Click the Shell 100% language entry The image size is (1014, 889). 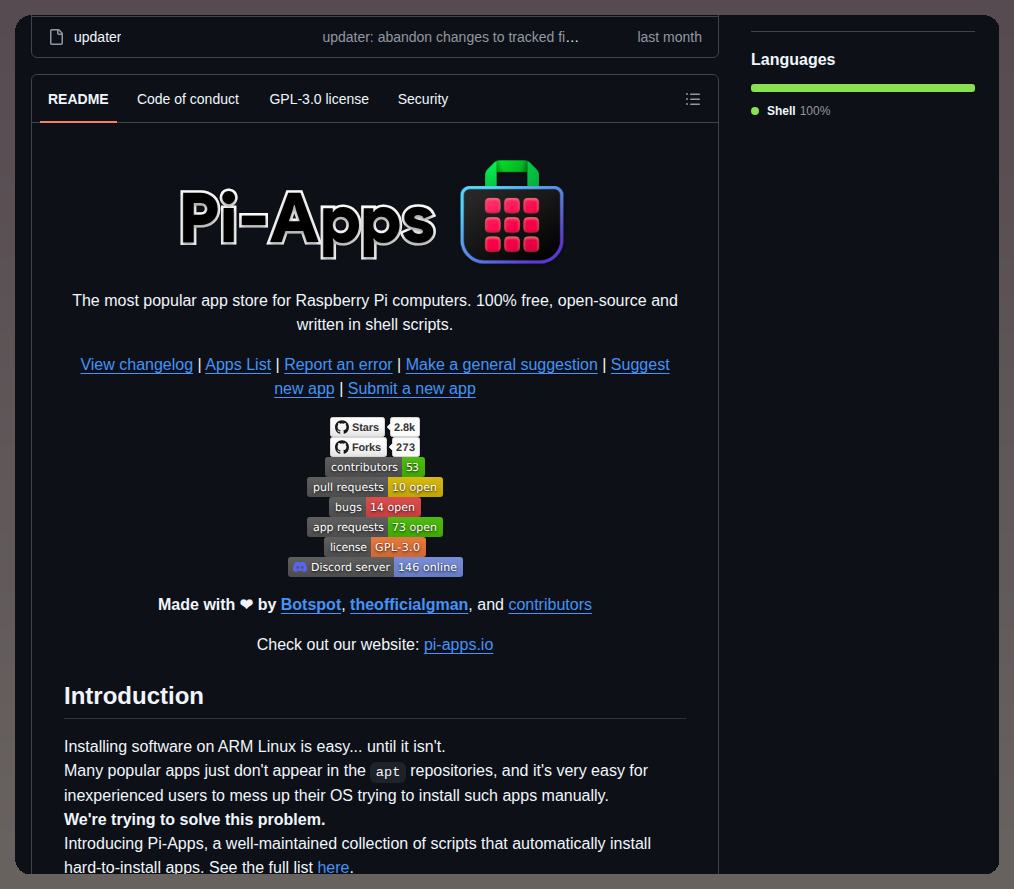[791, 111]
